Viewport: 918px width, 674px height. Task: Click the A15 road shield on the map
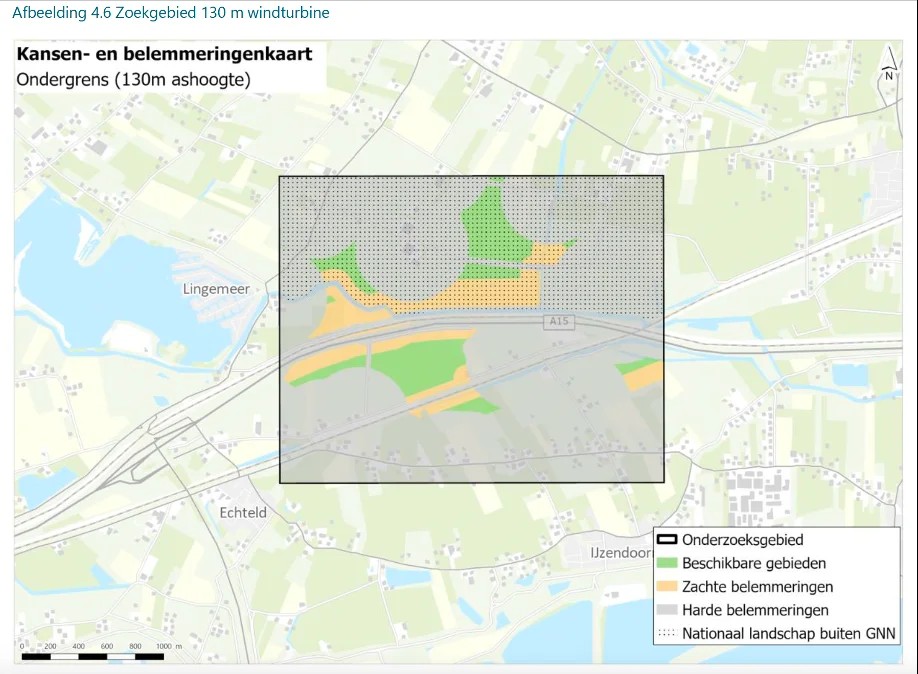coord(559,321)
